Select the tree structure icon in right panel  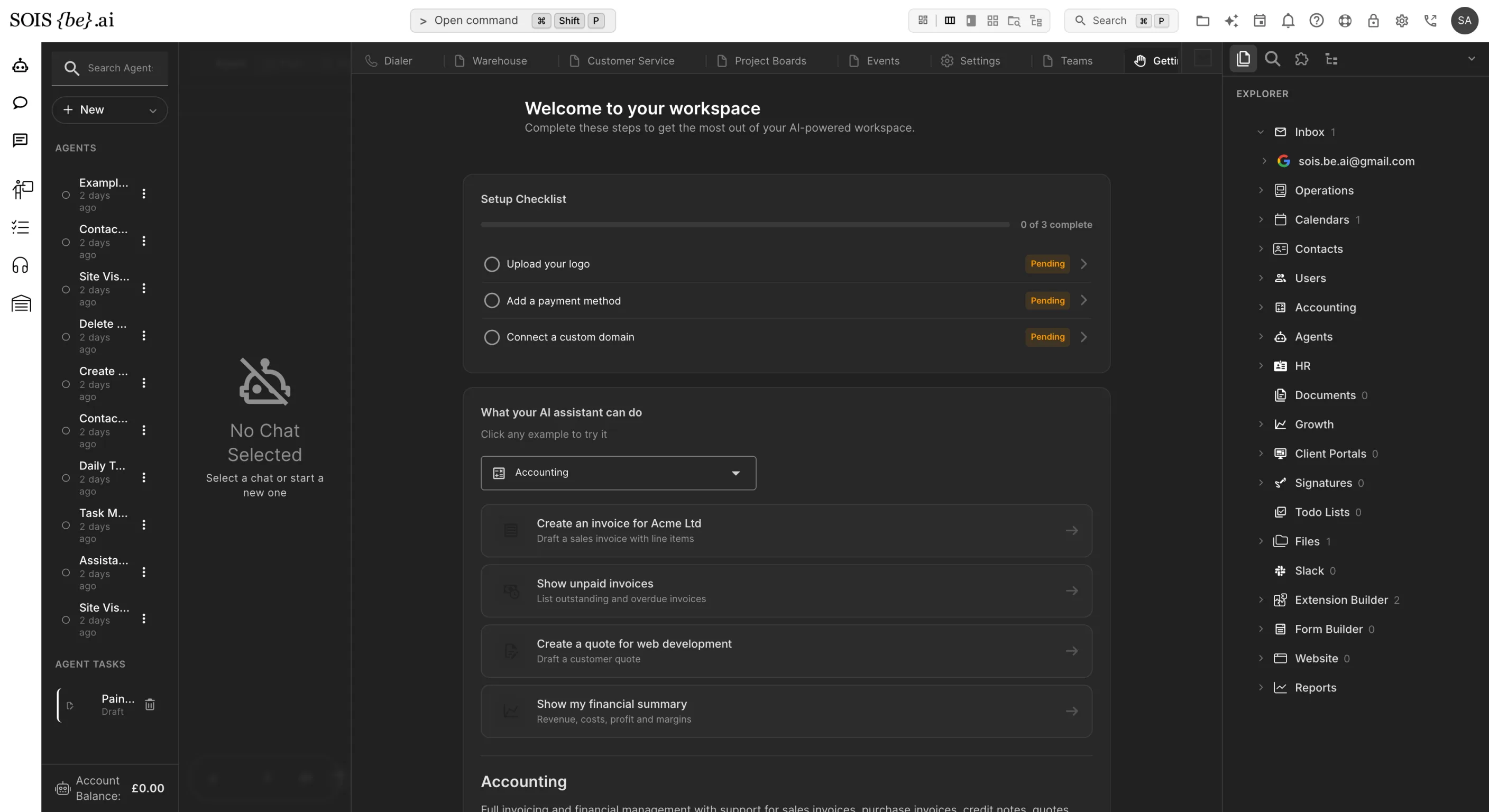click(1331, 59)
